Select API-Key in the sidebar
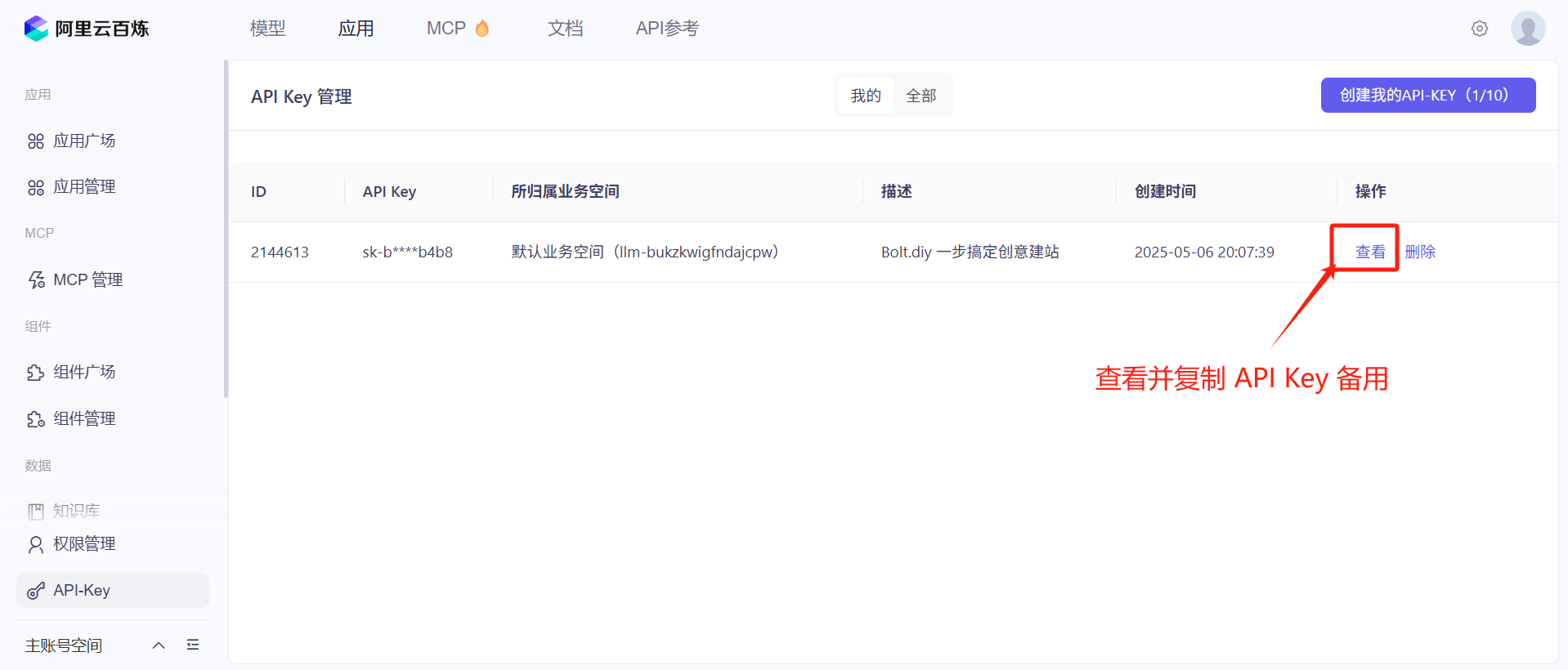This screenshot has height=670, width=1568. pos(113,591)
